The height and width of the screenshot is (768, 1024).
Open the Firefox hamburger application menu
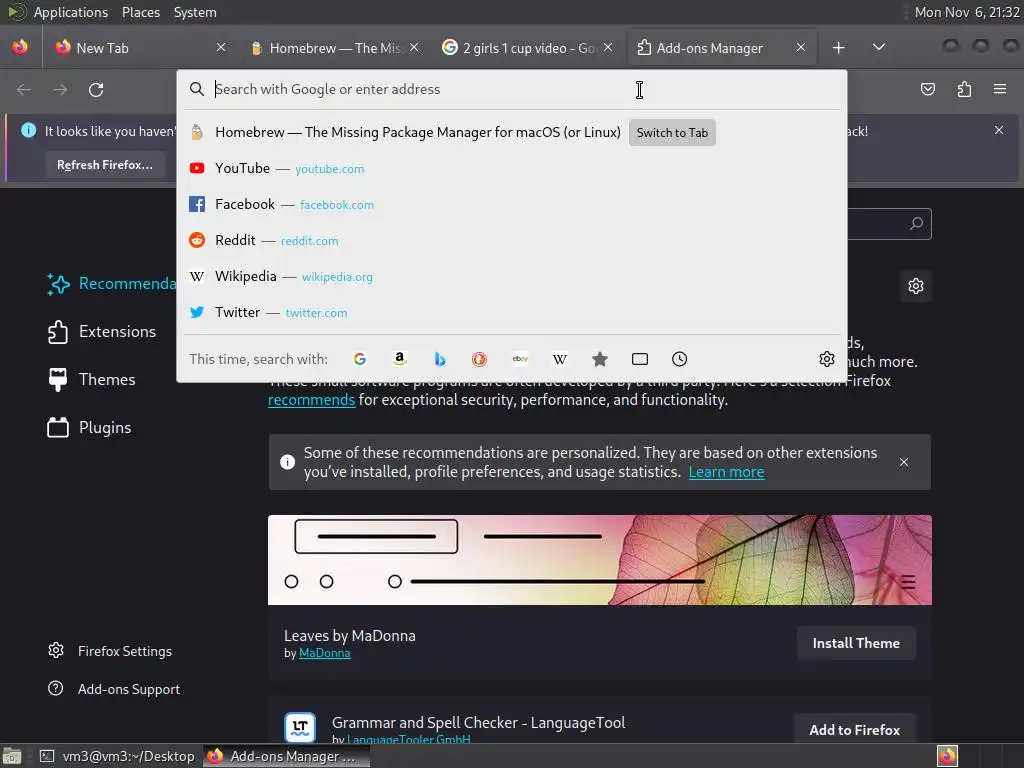pos(1000,89)
